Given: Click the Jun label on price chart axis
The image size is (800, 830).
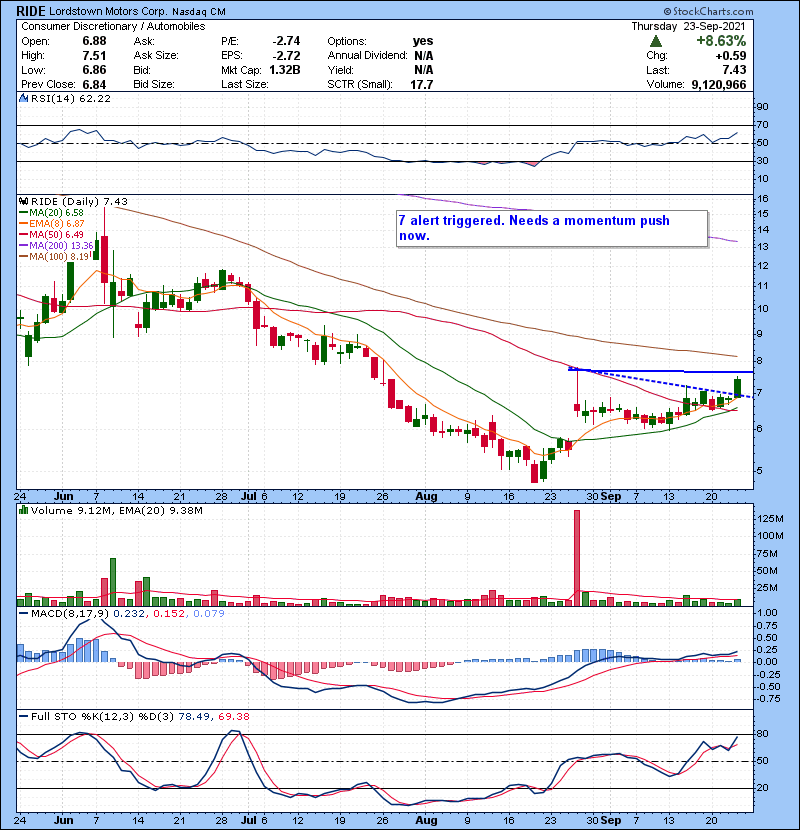Looking at the screenshot, I should point(64,497).
